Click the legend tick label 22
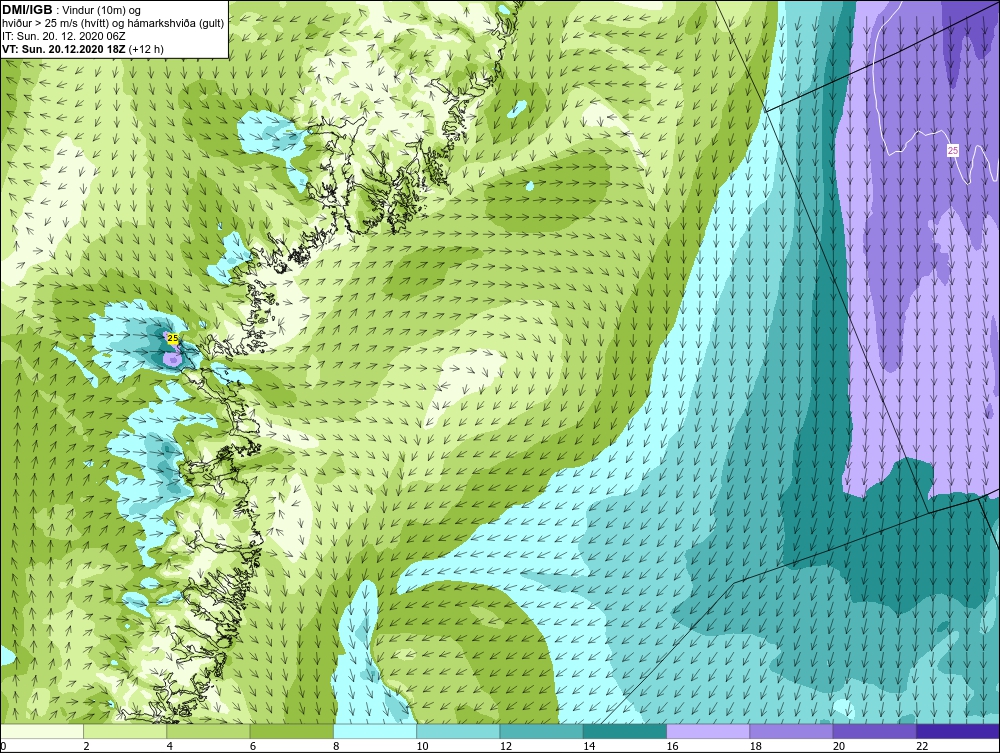This screenshot has width=1000, height=753. 922,746
